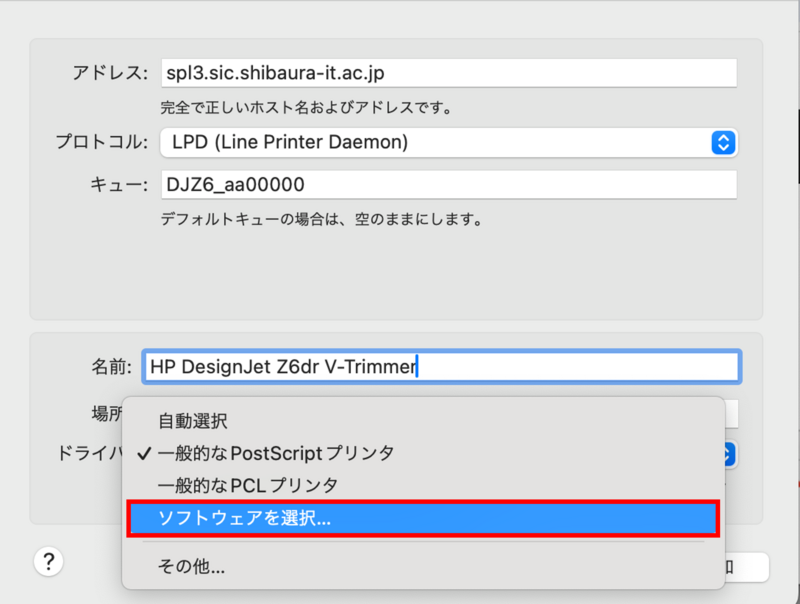
Task: Click the default queue hint text
Action: point(322,218)
